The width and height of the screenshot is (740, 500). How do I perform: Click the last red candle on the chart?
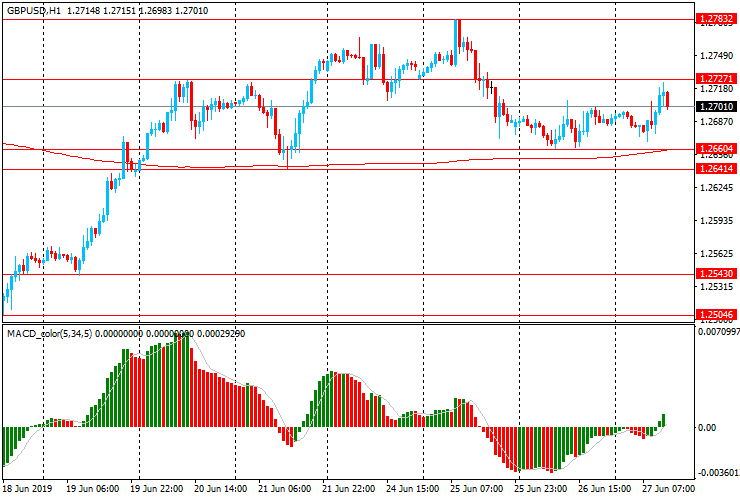coord(667,101)
